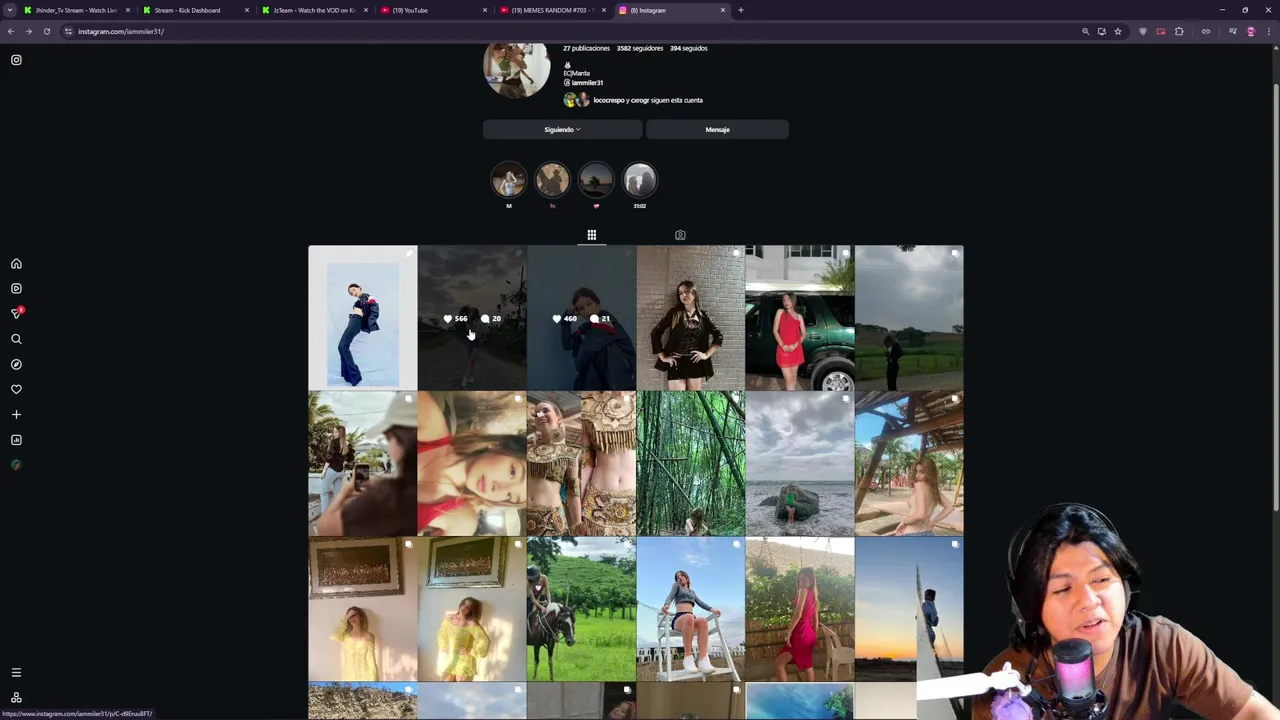
Task: Open the post of woman in blue flared jeans
Action: (362, 317)
